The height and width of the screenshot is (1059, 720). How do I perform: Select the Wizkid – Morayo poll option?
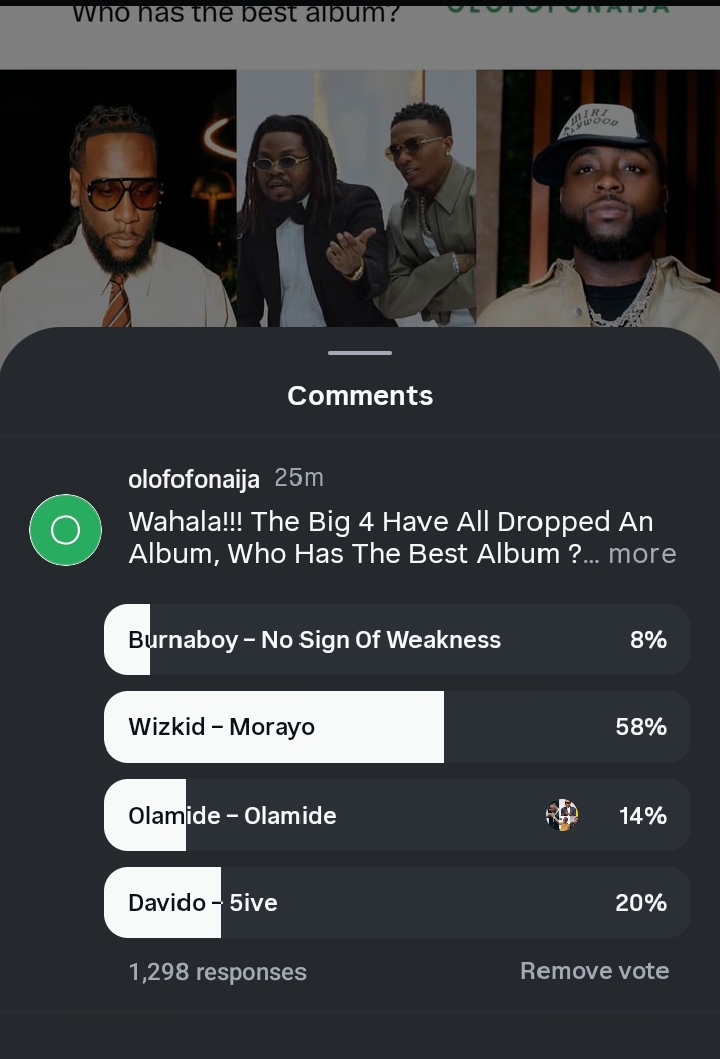point(397,727)
